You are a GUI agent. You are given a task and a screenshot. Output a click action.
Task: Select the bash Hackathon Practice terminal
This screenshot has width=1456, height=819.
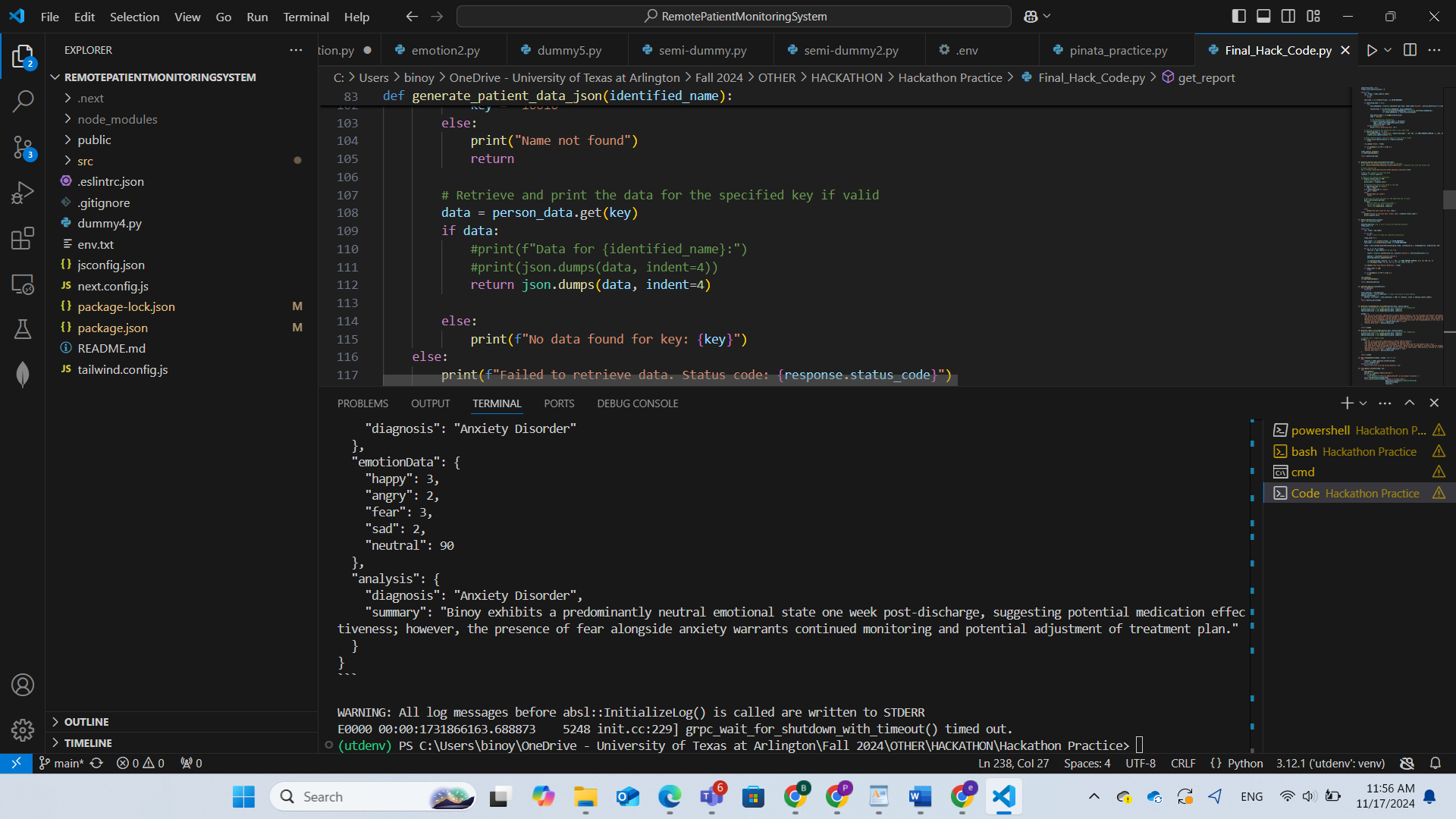coord(1353,451)
